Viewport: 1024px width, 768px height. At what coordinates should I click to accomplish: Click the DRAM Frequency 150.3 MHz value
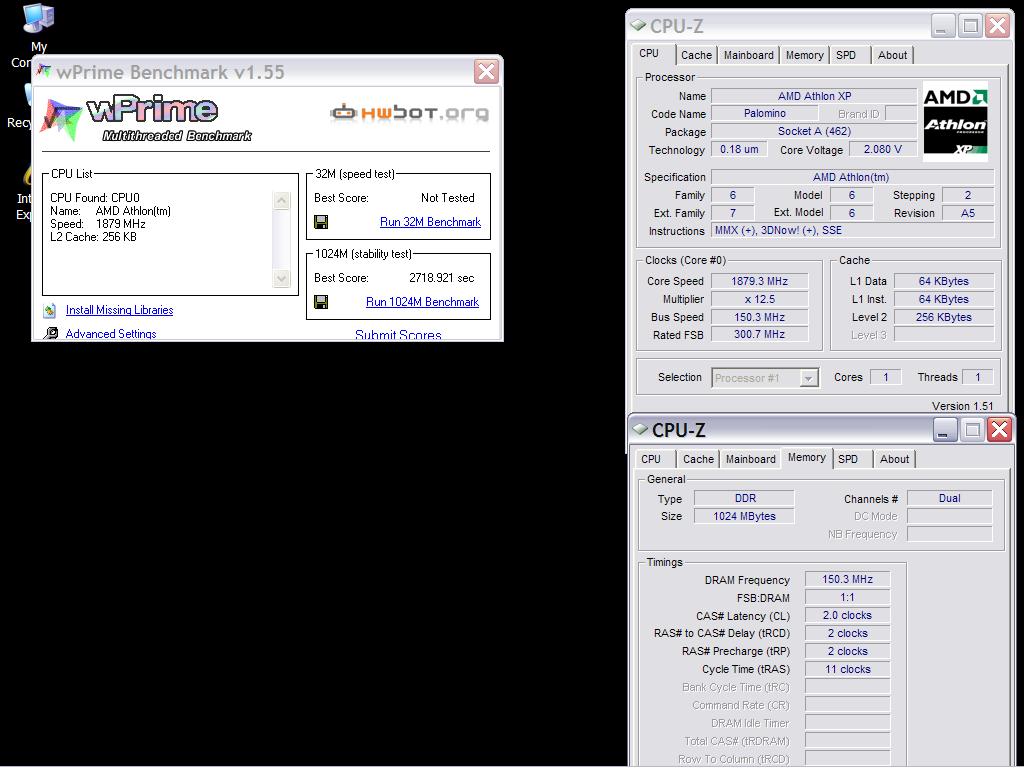(x=847, y=579)
